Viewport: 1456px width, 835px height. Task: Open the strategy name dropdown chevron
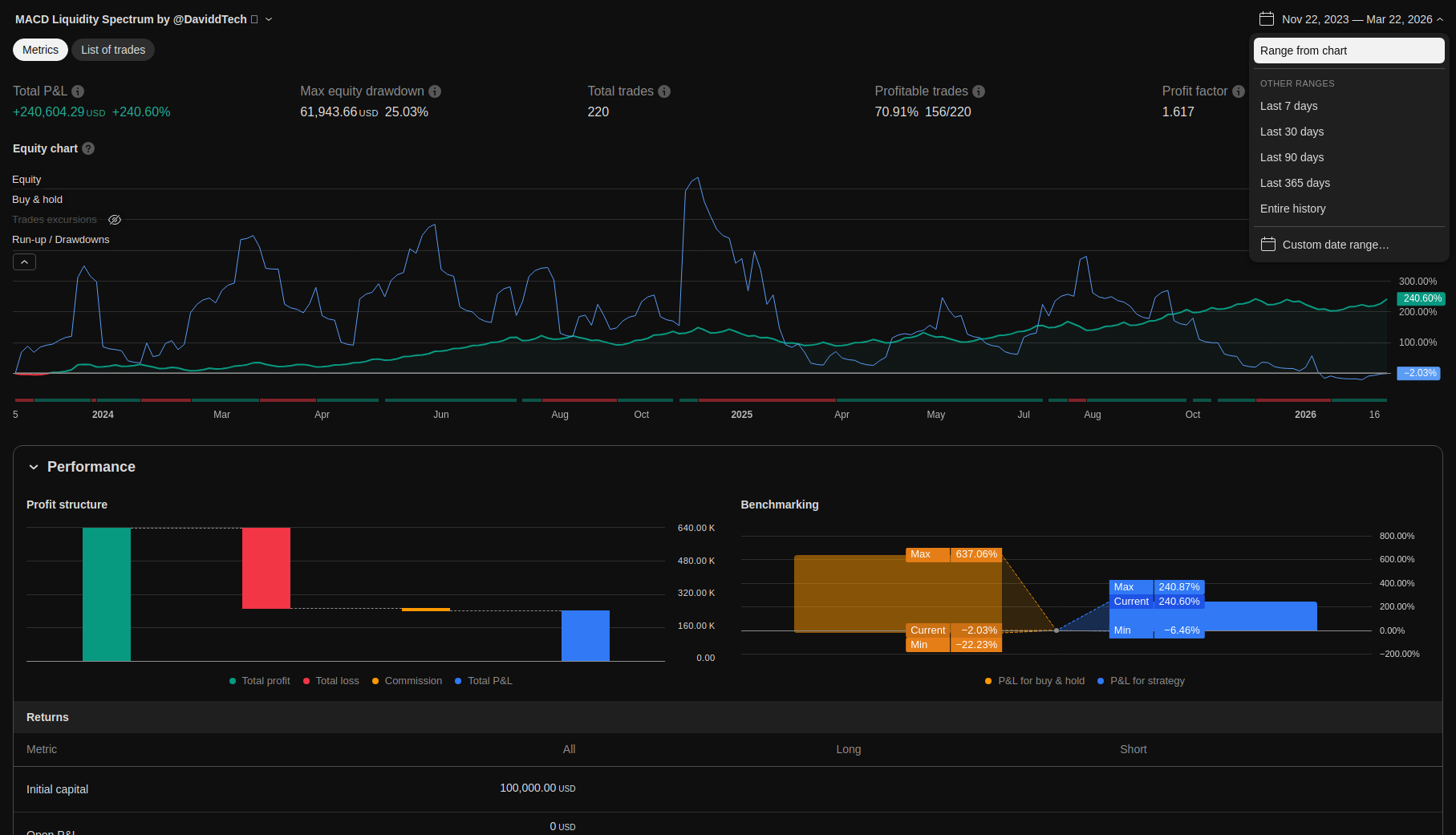(x=269, y=19)
